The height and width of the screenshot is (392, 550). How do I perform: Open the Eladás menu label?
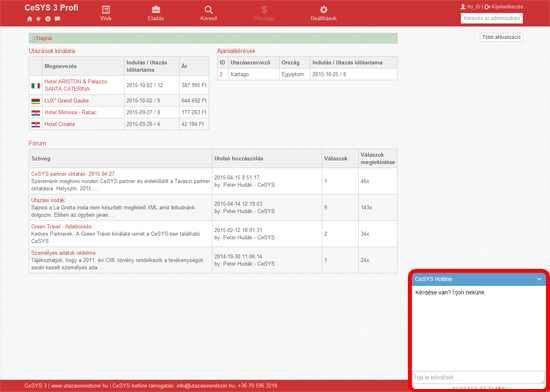pyautogui.click(x=156, y=19)
